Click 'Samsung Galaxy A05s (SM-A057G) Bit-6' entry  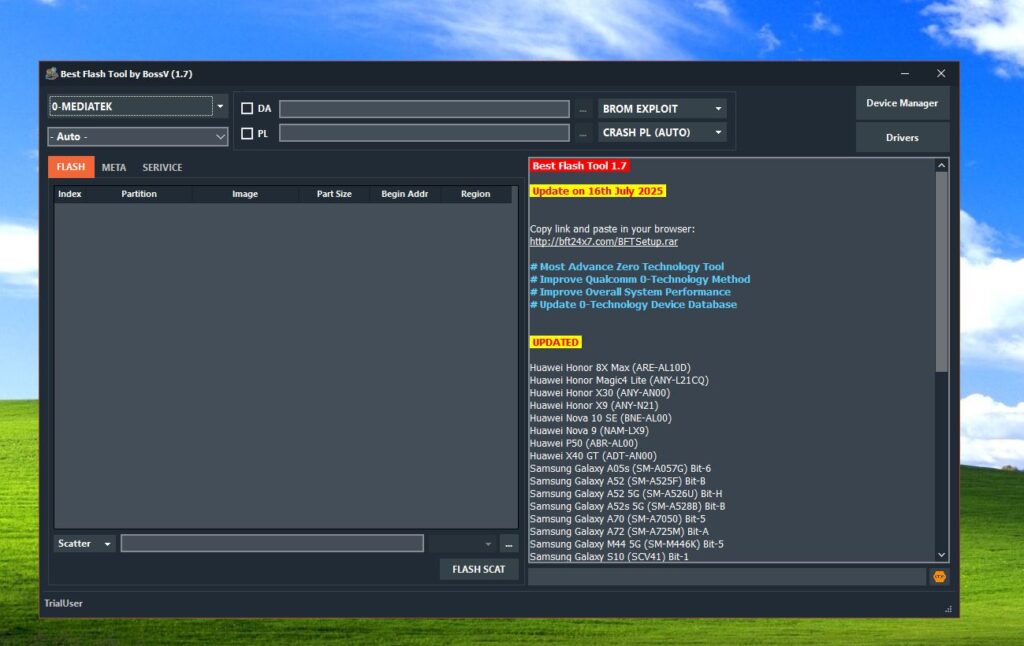[x=620, y=469]
